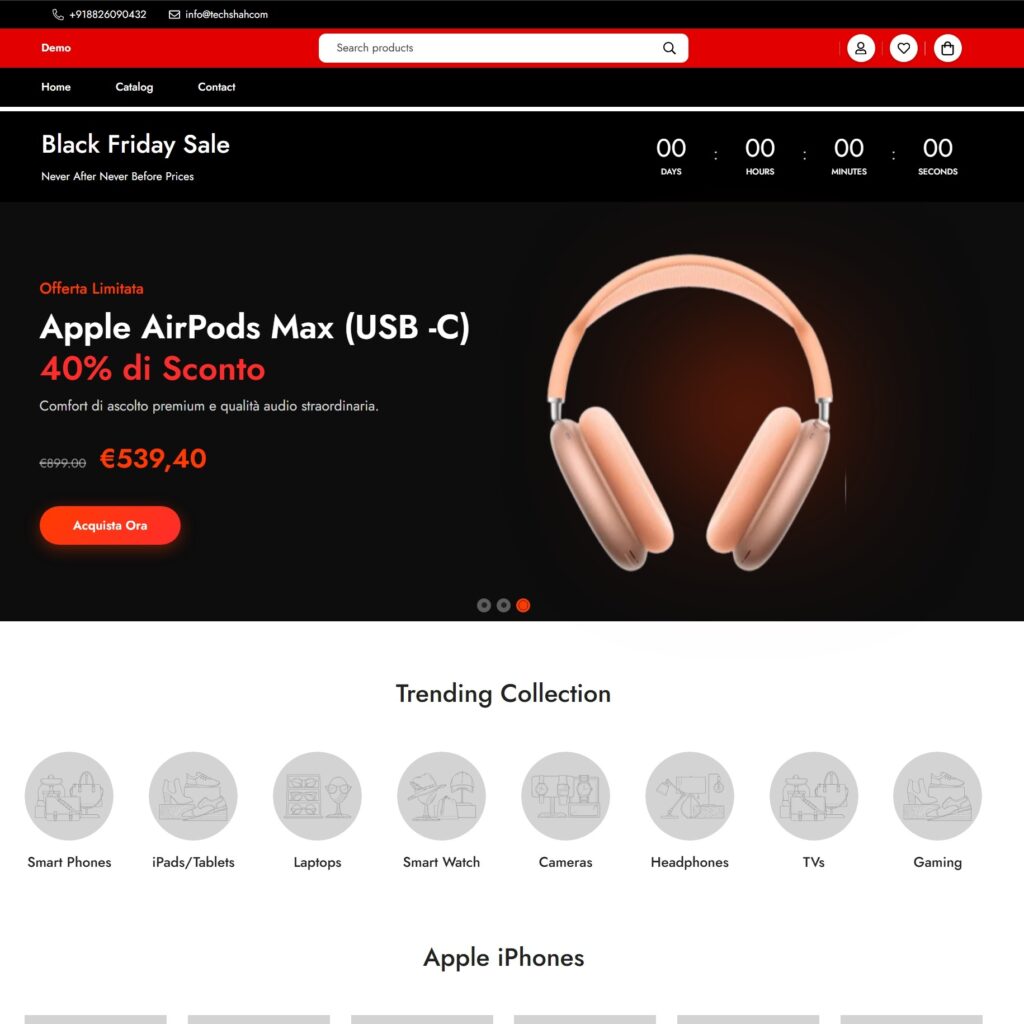Image resolution: width=1024 pixels, height=1024 pixels.
Task: Open the Catalog menu item
Action: [x=135, y=87]
